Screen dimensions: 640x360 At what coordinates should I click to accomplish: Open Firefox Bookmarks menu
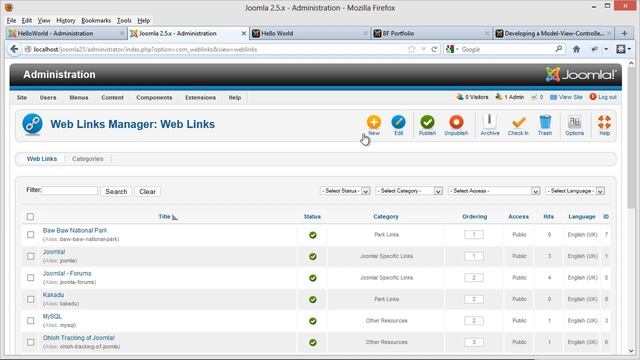(x=96, y=20)
